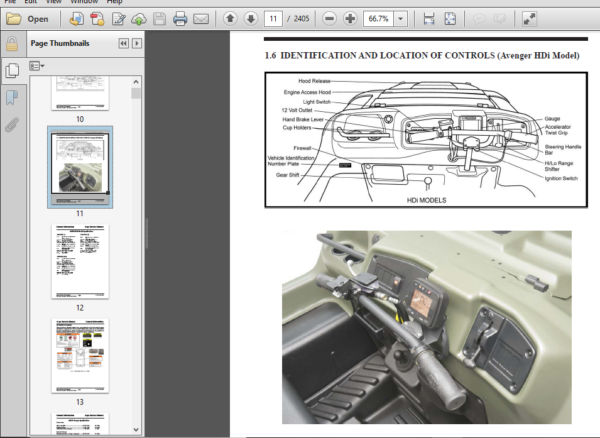Viewport: 600px width, 438px height.
Task: Click the 'Vehicle Identification Number Plate' label
Action: pos(290,161)
